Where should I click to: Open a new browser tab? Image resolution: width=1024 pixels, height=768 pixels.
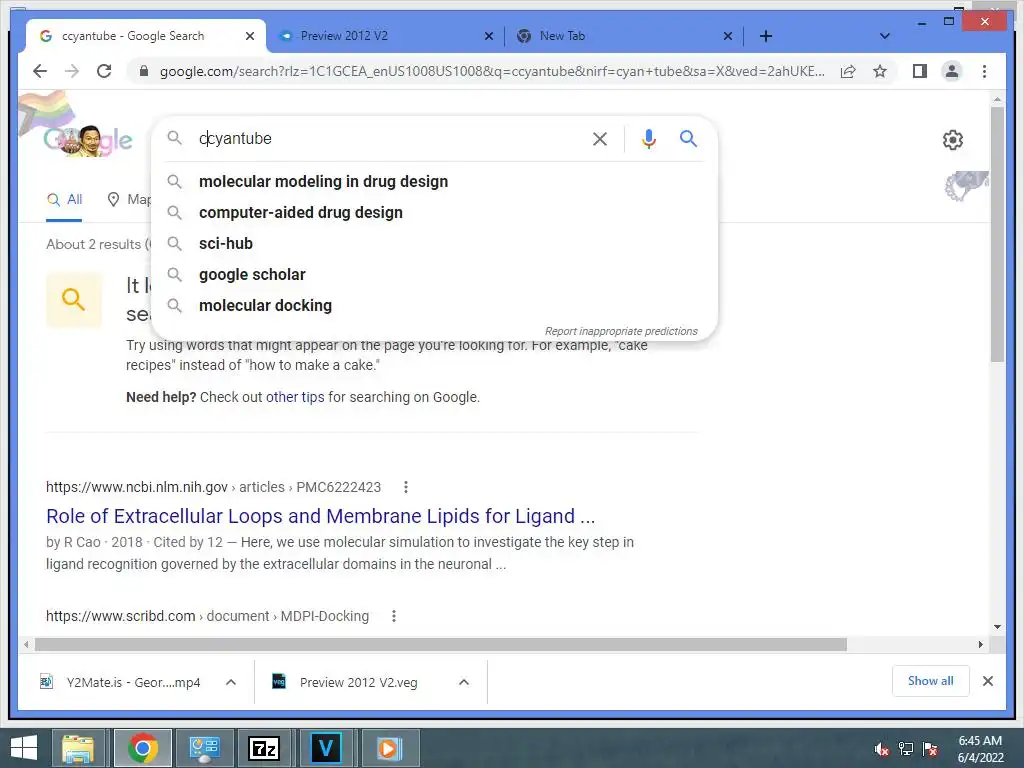click(766, 36)
